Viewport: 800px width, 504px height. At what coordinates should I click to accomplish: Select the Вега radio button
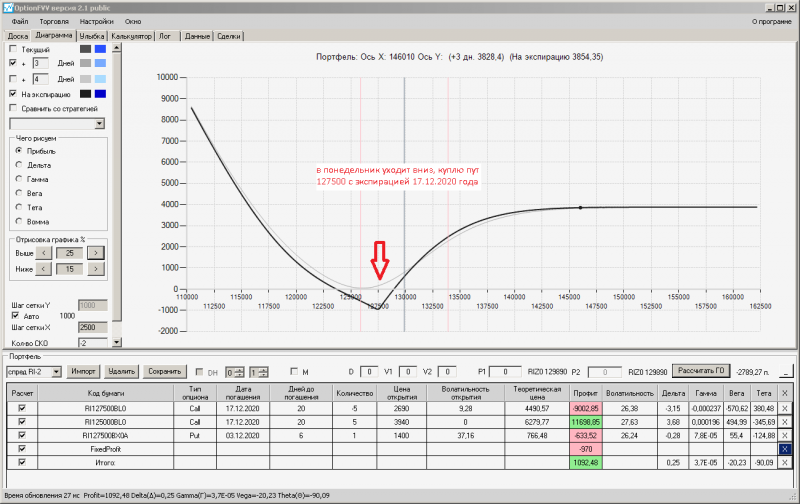click(19, 193)
